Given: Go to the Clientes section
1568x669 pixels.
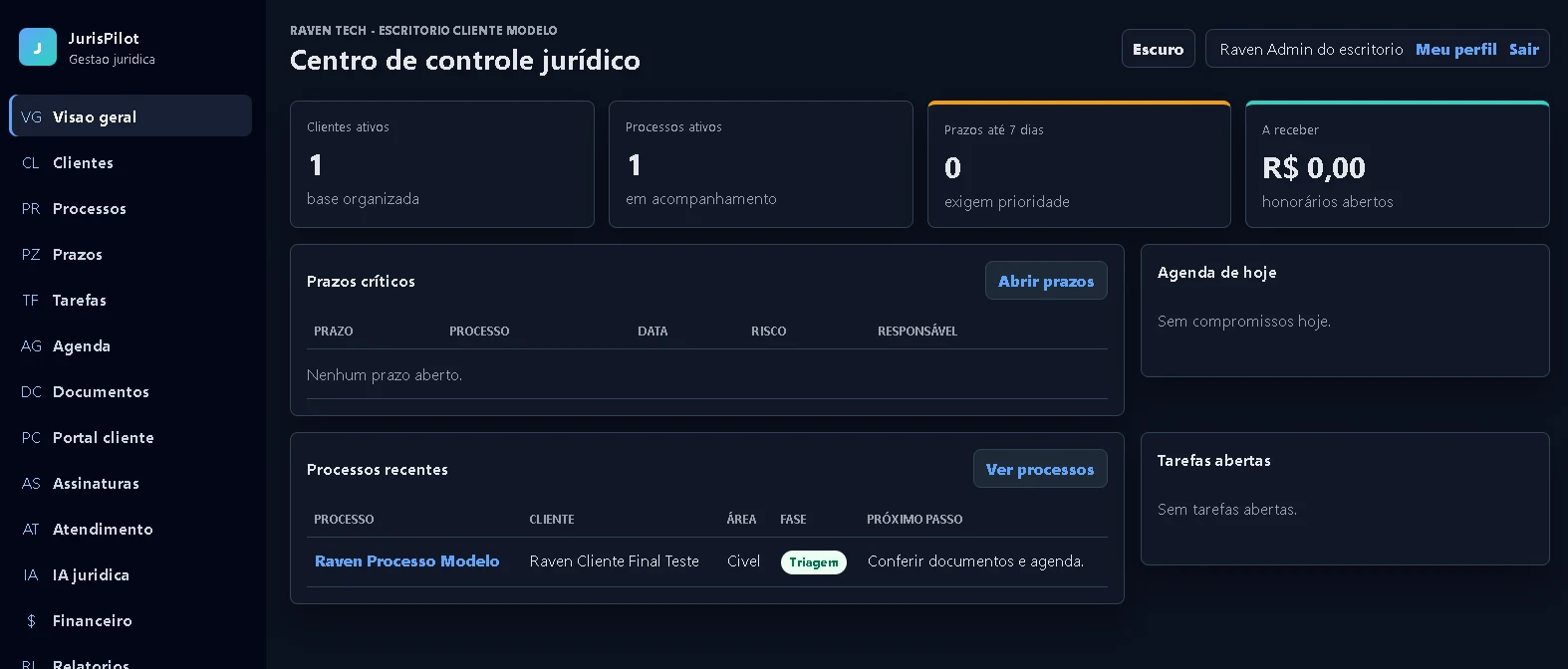Looking at the screenshot, I should pyautogui.click(x=131, y=162).
